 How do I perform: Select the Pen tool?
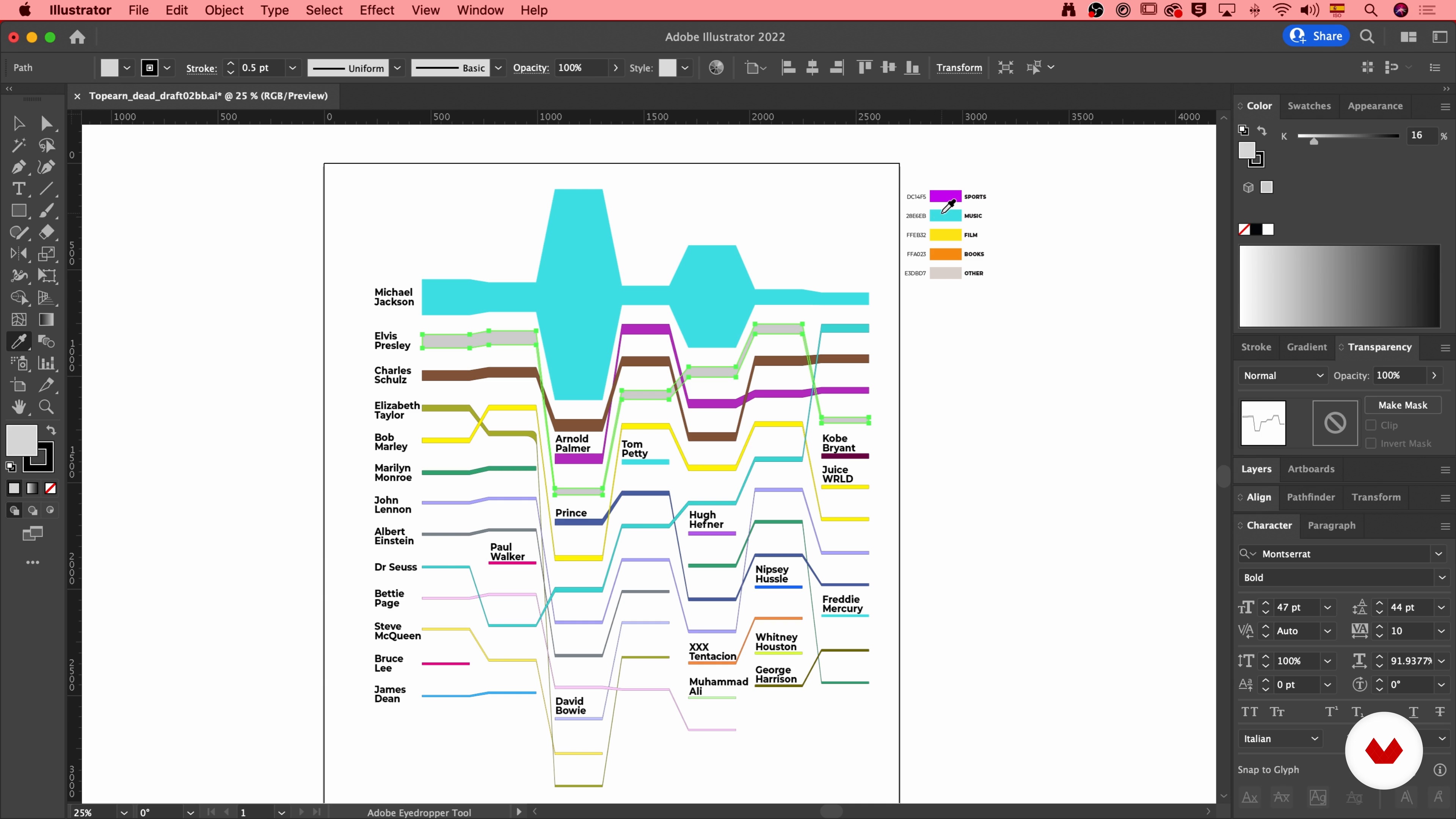[x=19, y=167]
